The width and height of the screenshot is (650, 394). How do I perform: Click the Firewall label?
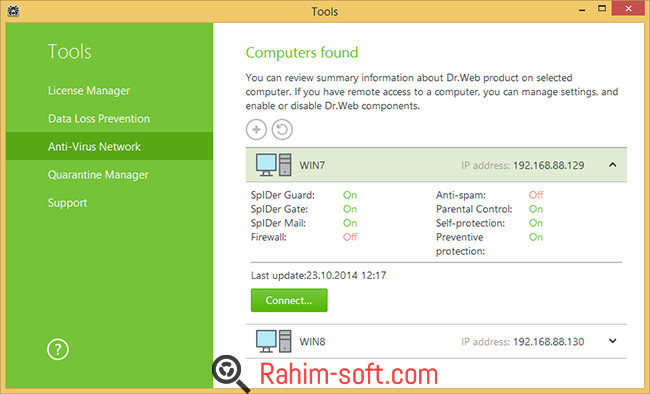click(269, 237)
